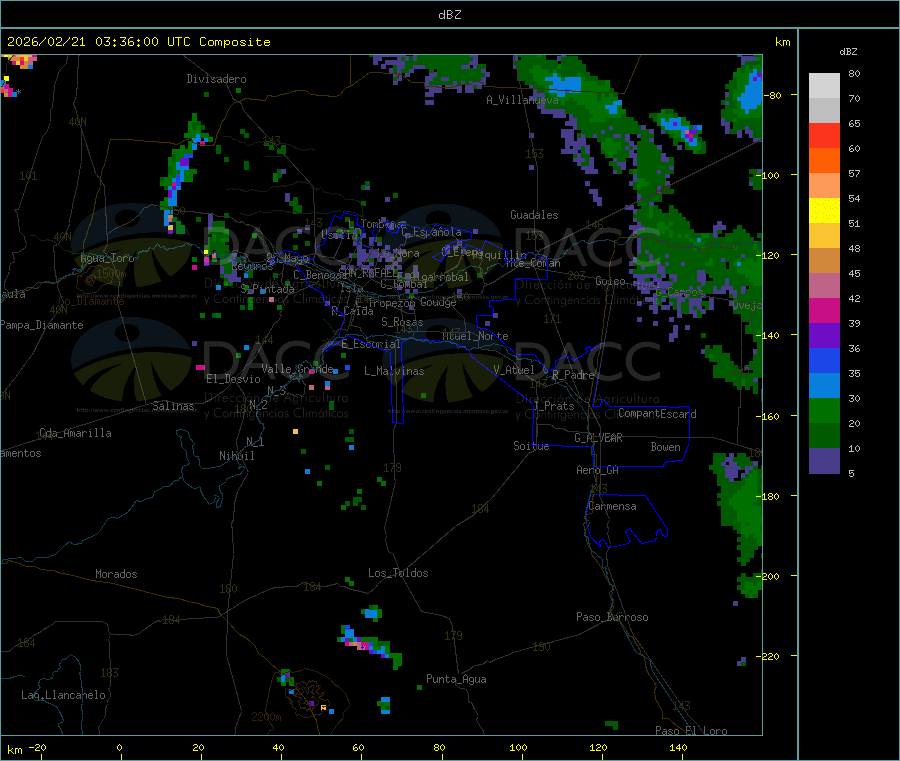Click the Morados map label
The width and height of the screenshot is (900, 761).
tap(116, 574)
